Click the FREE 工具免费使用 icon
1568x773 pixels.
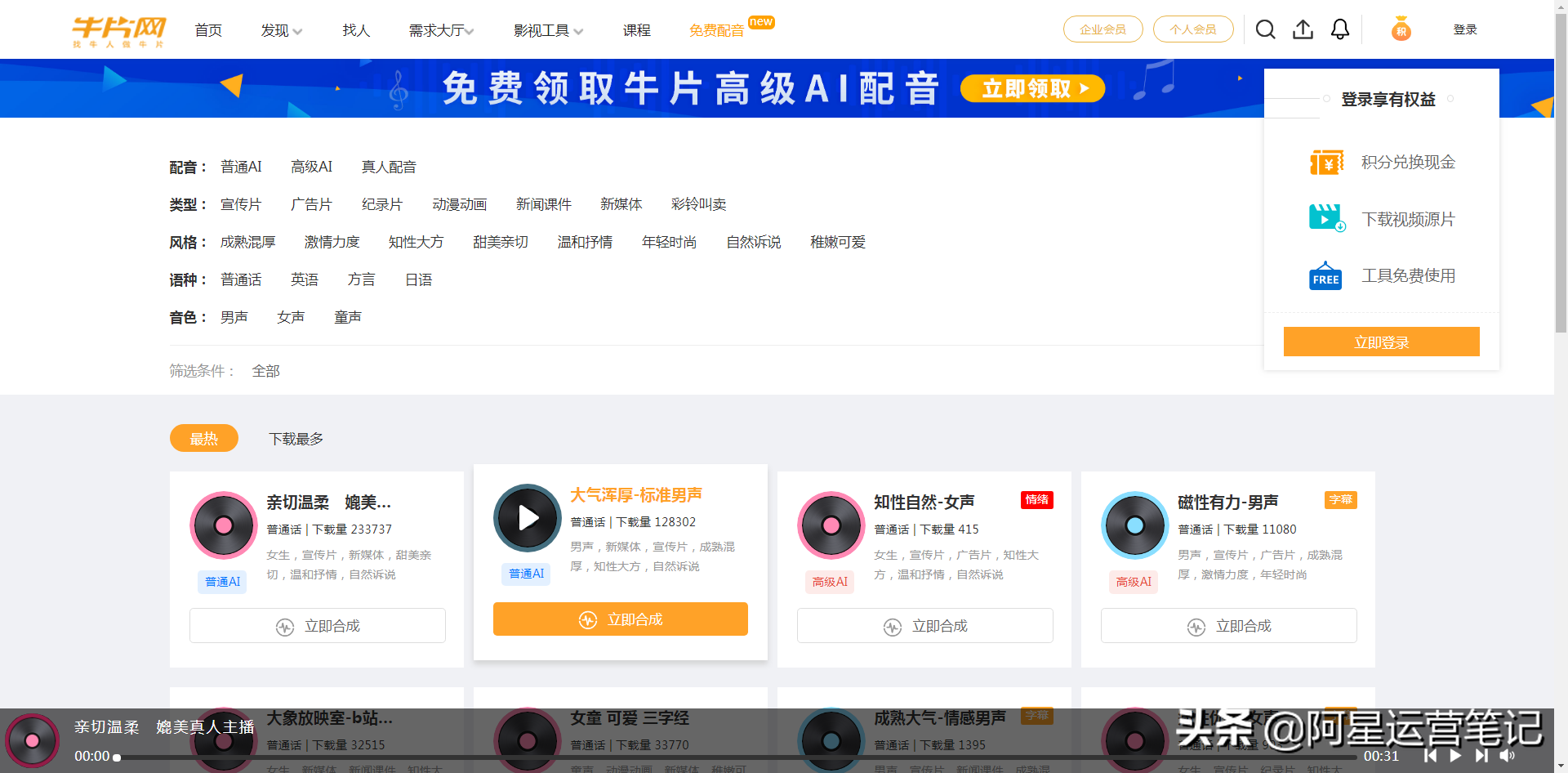(x=1325, y=275)
